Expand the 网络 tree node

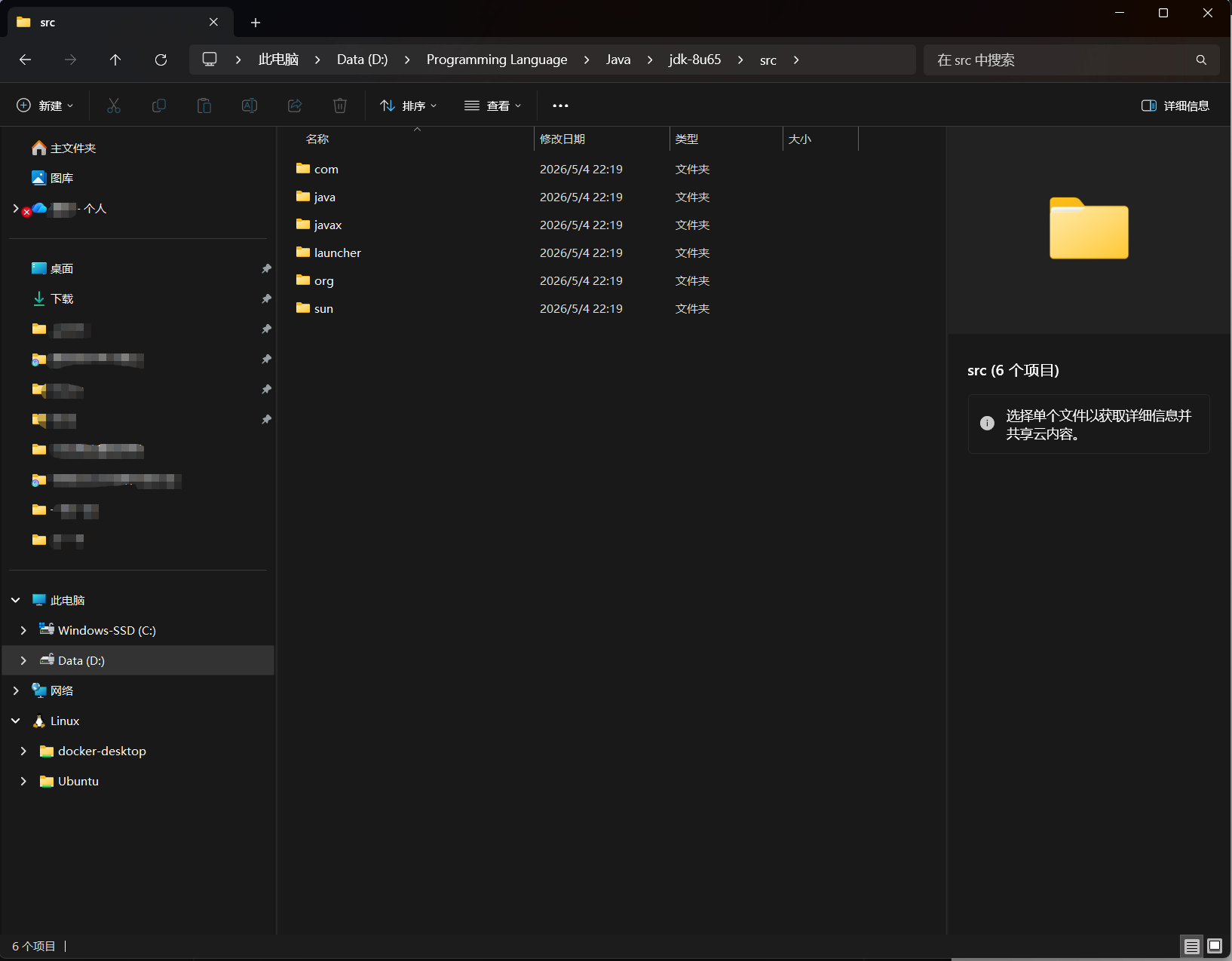point(16,690)
